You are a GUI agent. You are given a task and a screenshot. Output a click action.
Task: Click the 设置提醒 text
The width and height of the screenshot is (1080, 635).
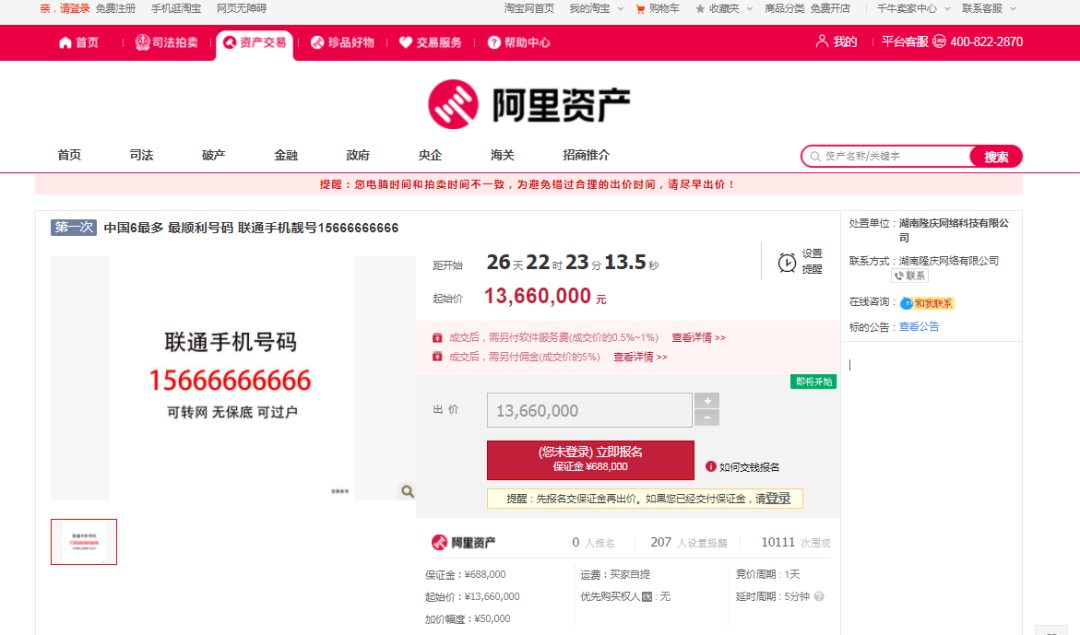click(812, 261)
